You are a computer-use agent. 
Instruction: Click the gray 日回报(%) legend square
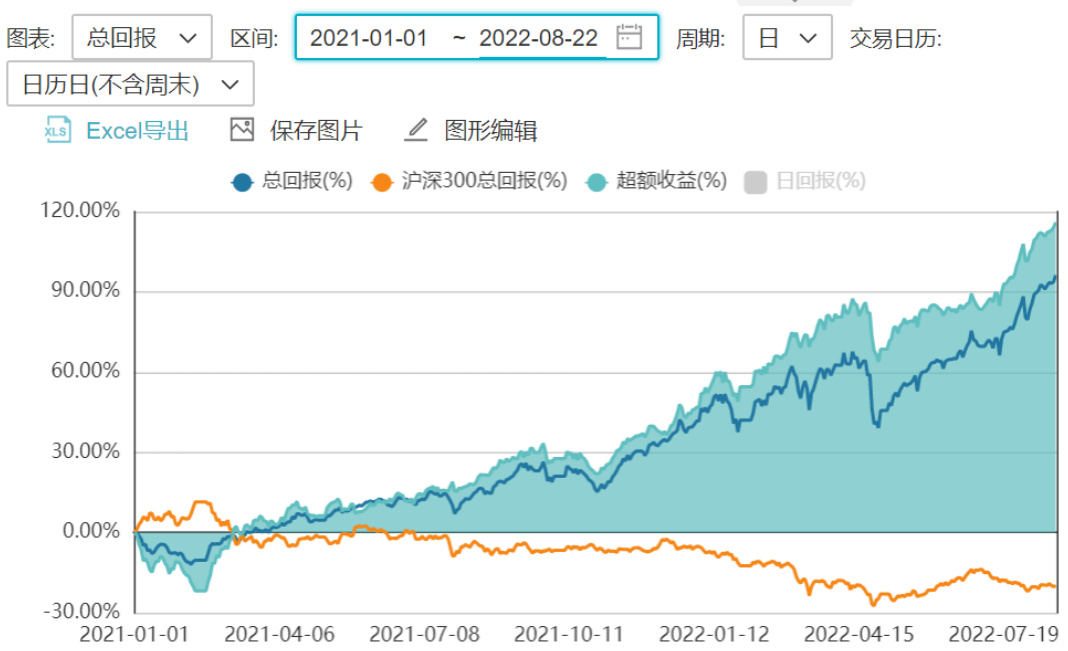756,182
